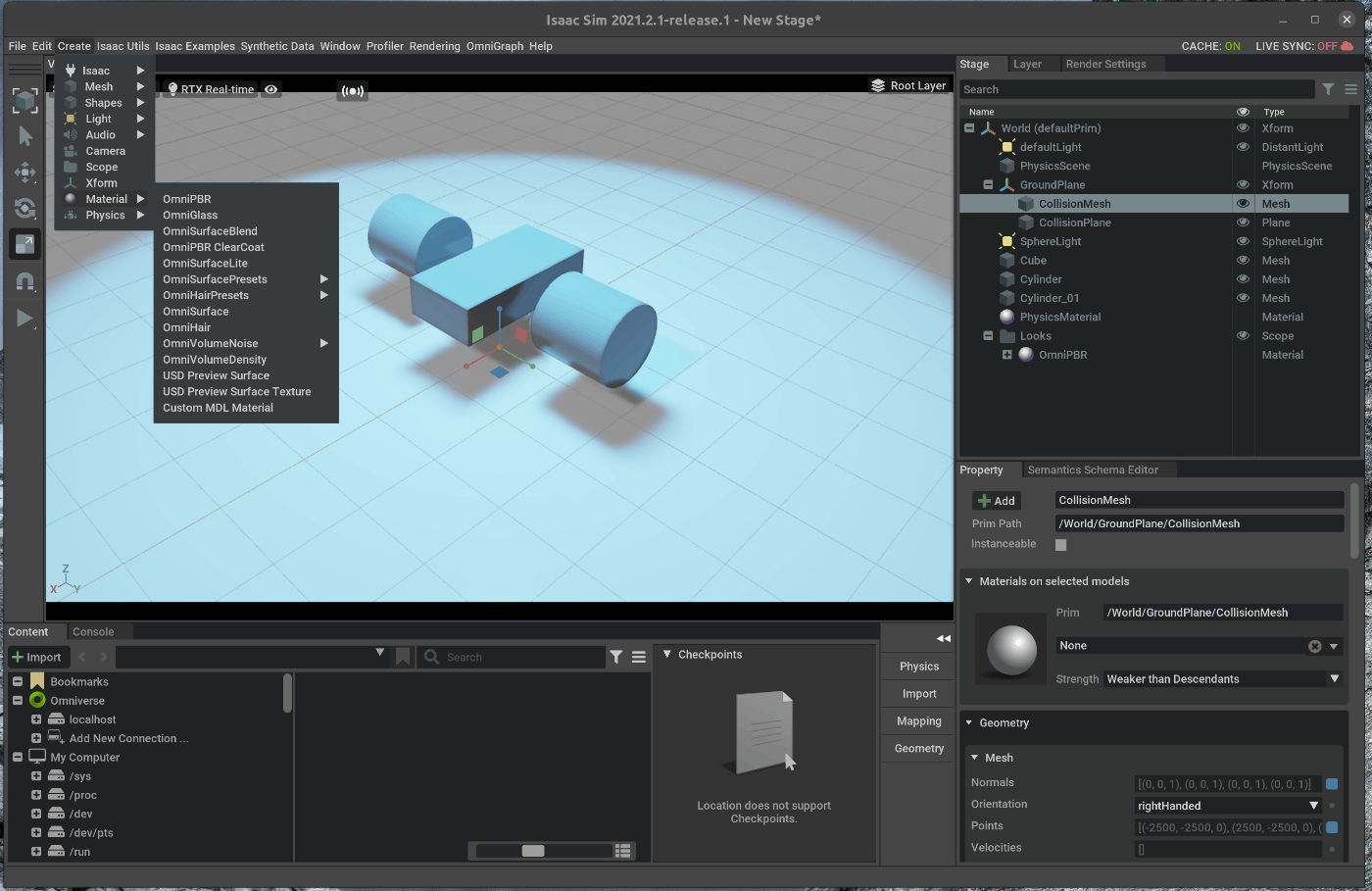Toggle visibility of Cube prim
This screenshot has width=1372, height=891.
click(x=1243, y=261)
